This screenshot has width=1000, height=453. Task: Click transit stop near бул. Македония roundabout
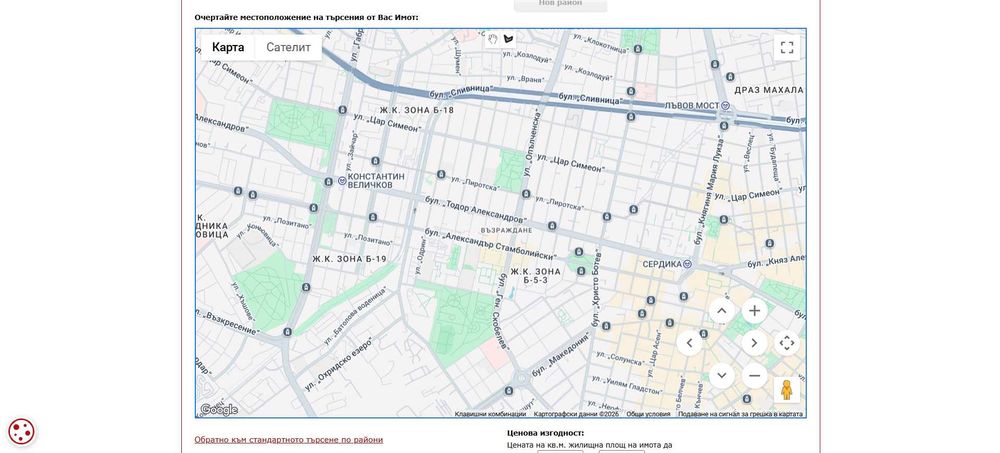point(508,390)
